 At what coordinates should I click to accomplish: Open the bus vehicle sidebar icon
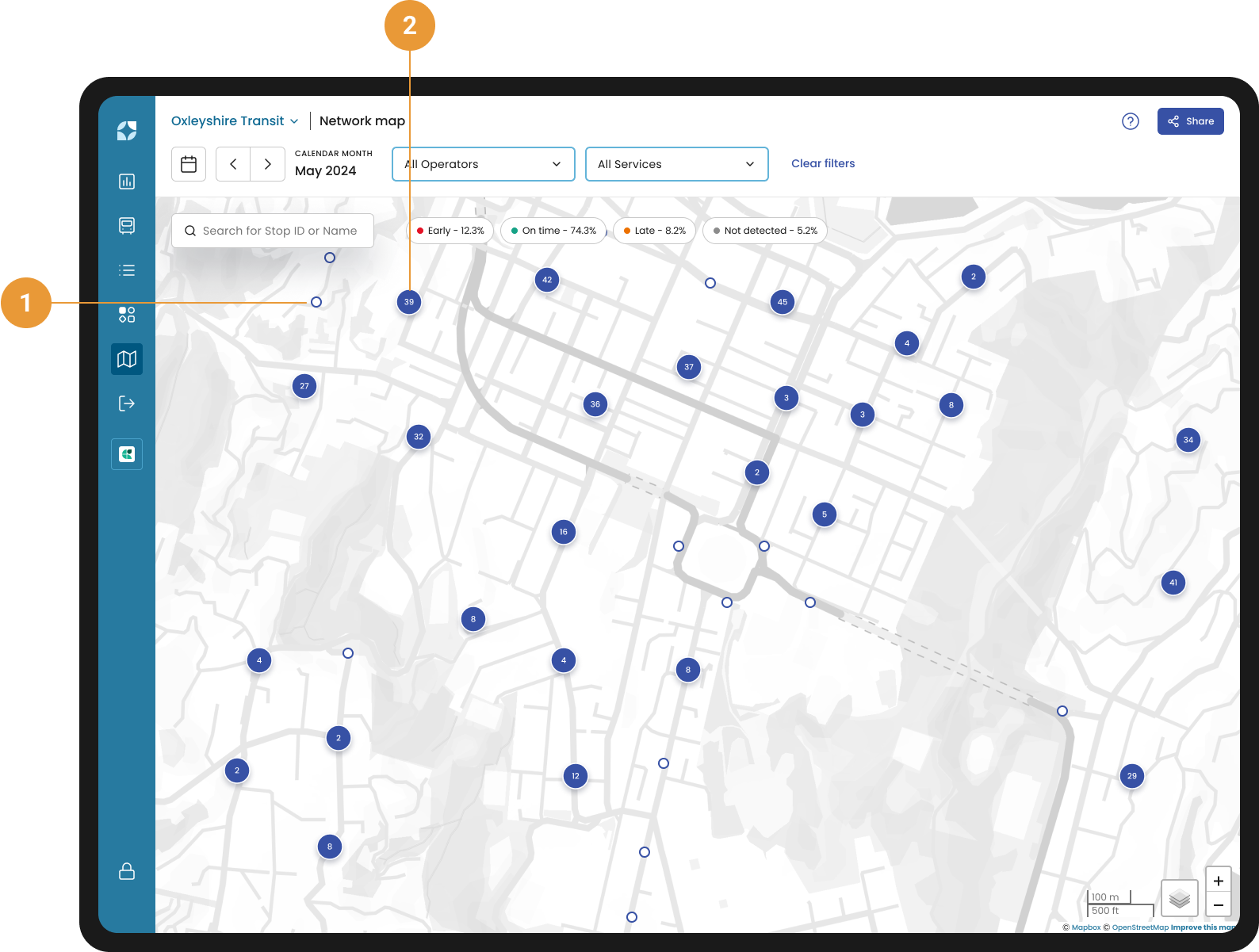point(127,226)
